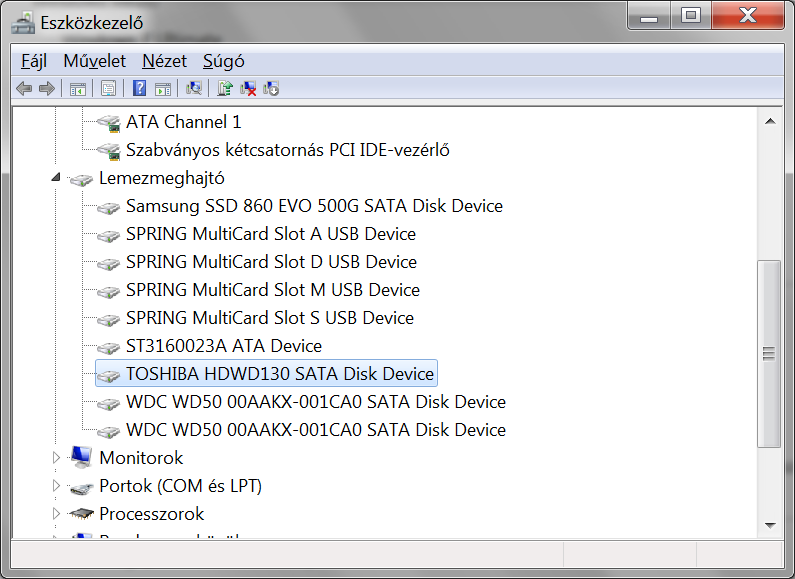Select Szabványos kétcsatornás PCI IDE-vezérlő
Screen dimensions: 795x579
pos(287,150)
